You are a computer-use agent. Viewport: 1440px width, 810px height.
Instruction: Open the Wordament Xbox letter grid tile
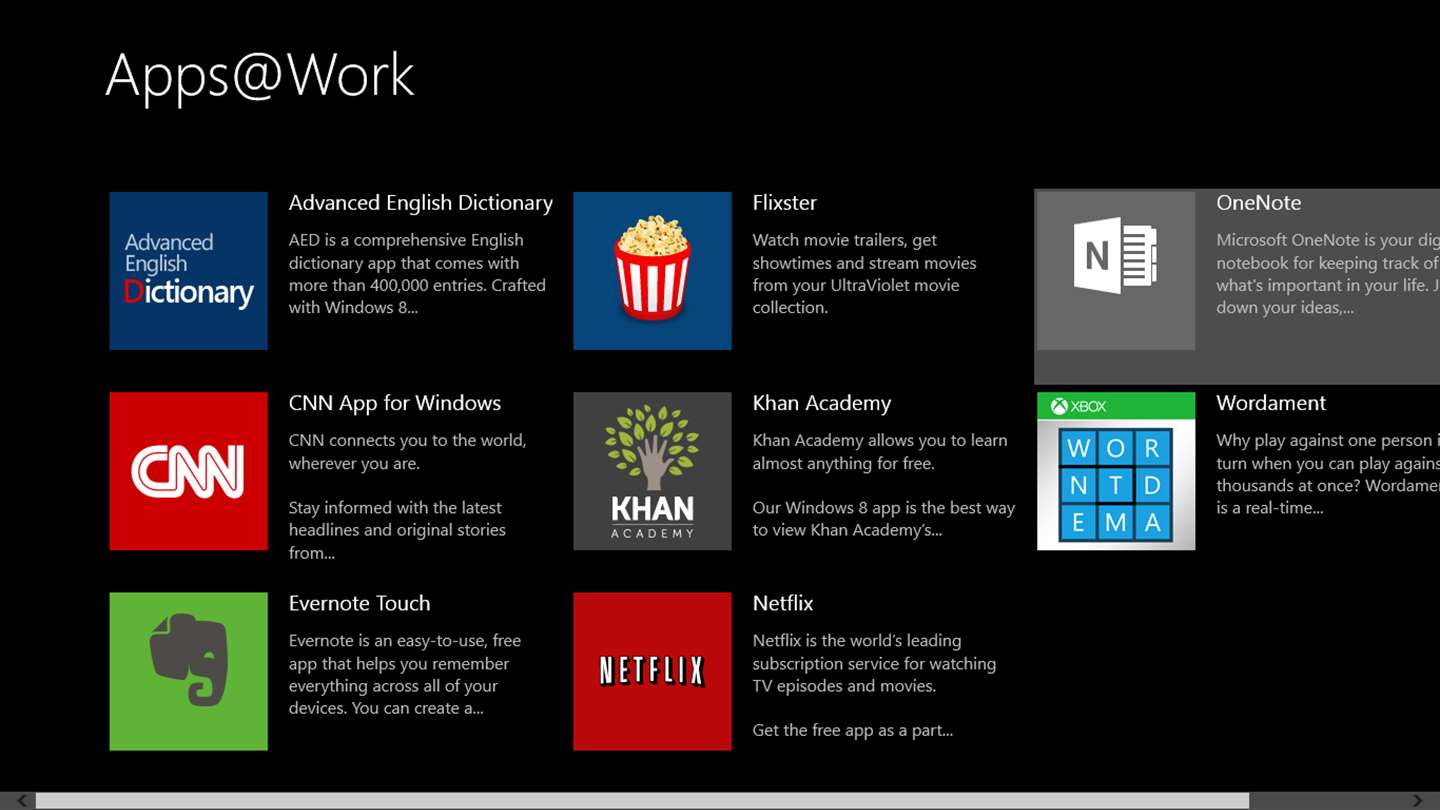tap(1116, 471)
